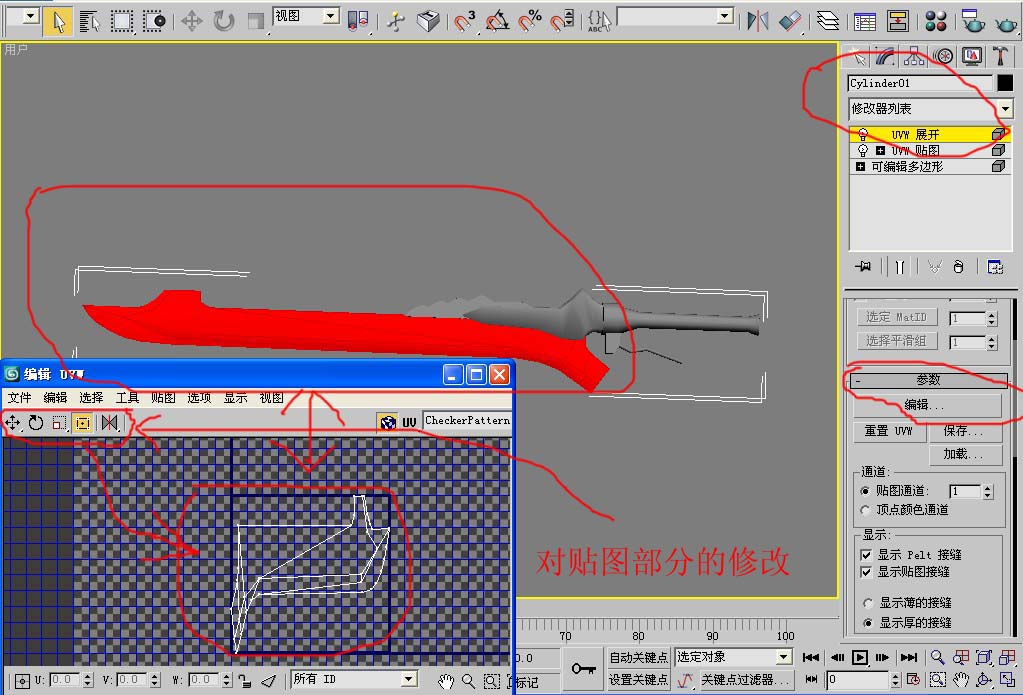The image size is (1023, 695).
Task: Activate the Select and Rotate tool
Action: [224, 22]
